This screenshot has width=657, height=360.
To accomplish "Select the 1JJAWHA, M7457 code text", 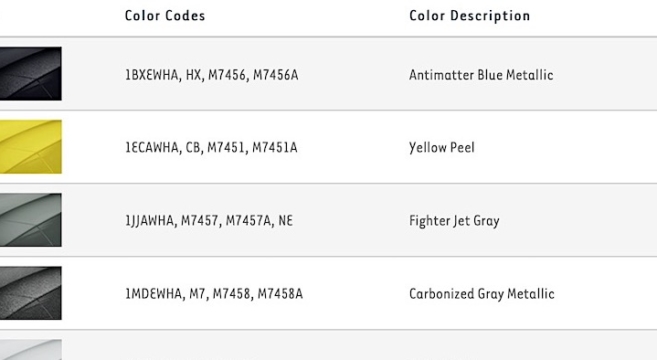I will click(x=172, y=221).
